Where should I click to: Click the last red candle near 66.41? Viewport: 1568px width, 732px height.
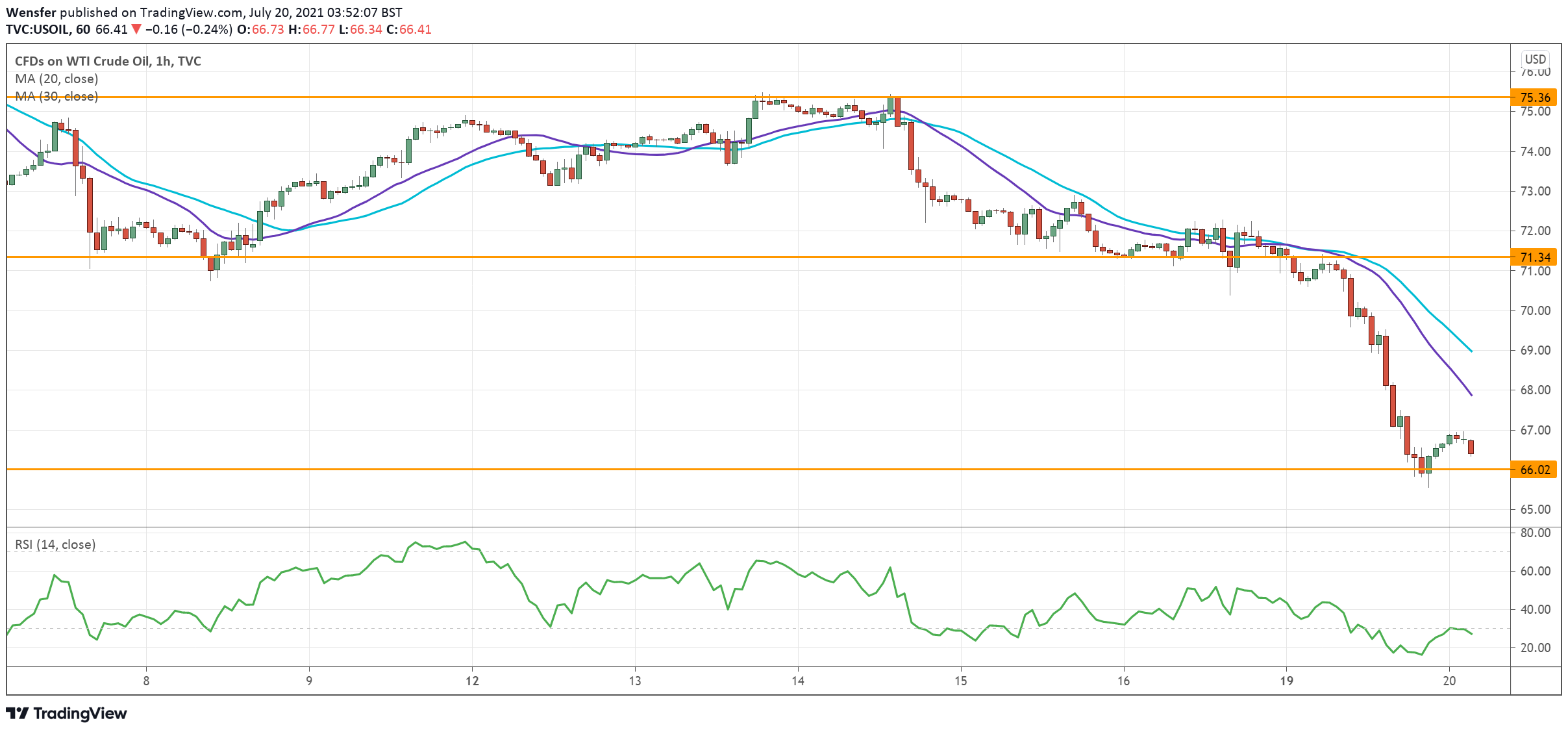click(x=1471, y=447)
